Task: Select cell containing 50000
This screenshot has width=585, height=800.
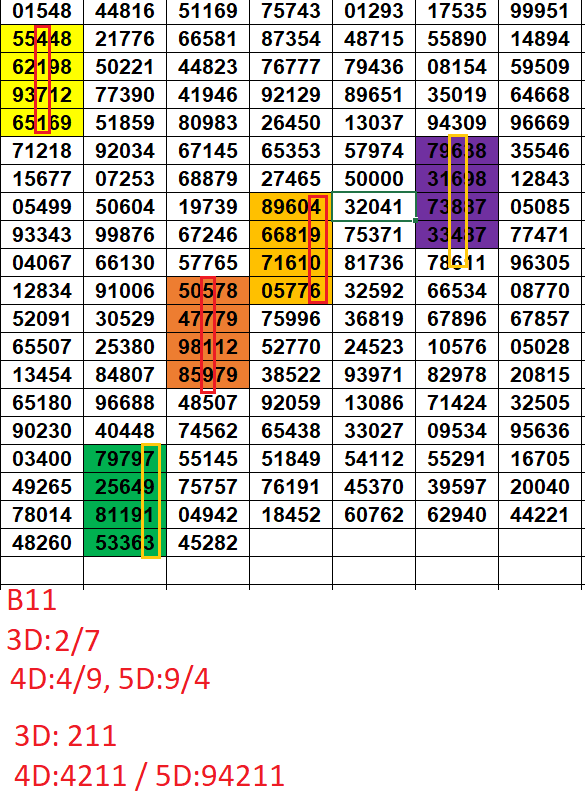Action: click(x=374, y=179)
